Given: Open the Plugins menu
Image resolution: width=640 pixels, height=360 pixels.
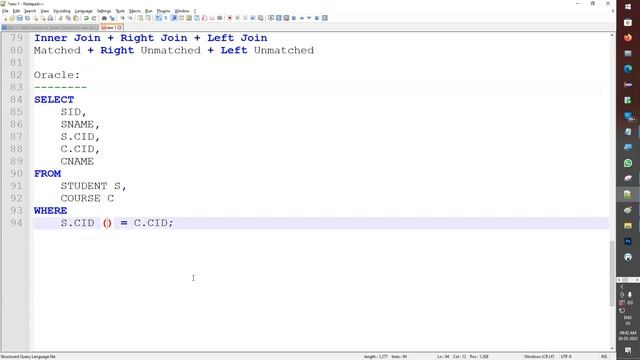Looking at the screenshot, I should pyautogui.click(x=163, y=11).
